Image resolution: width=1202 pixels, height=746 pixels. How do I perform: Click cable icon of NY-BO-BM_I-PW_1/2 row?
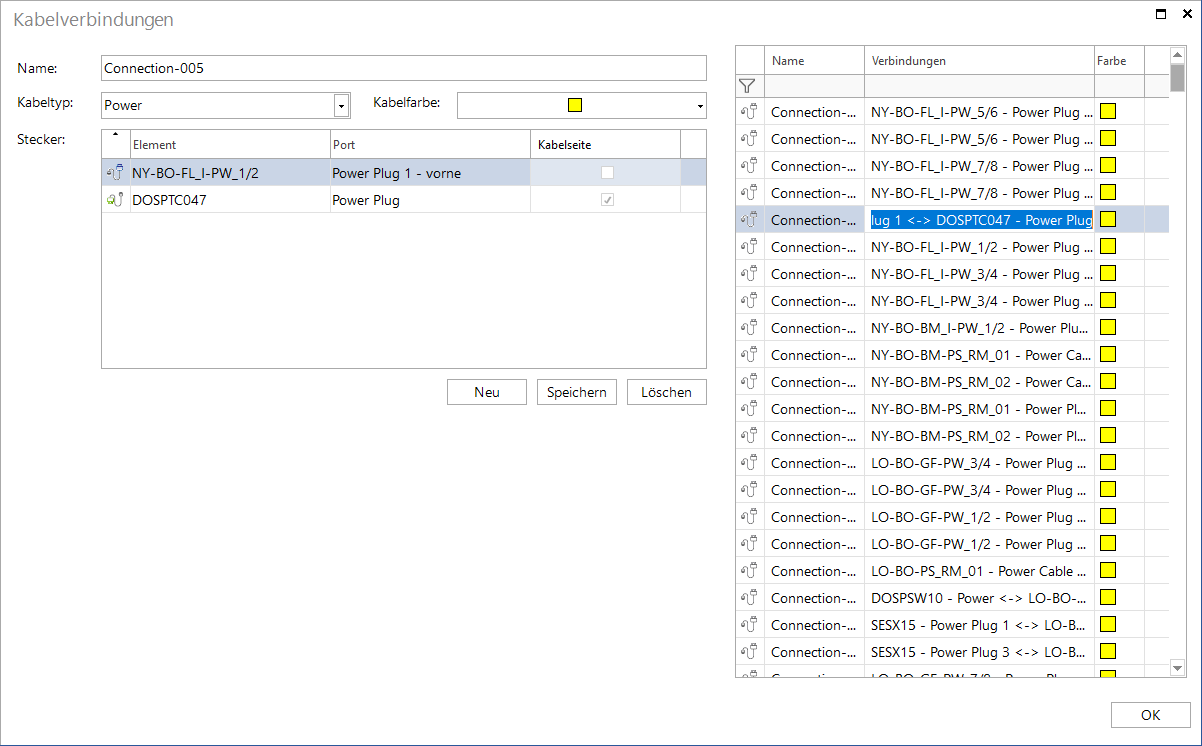pyautogui.click(x=749, y=328)
